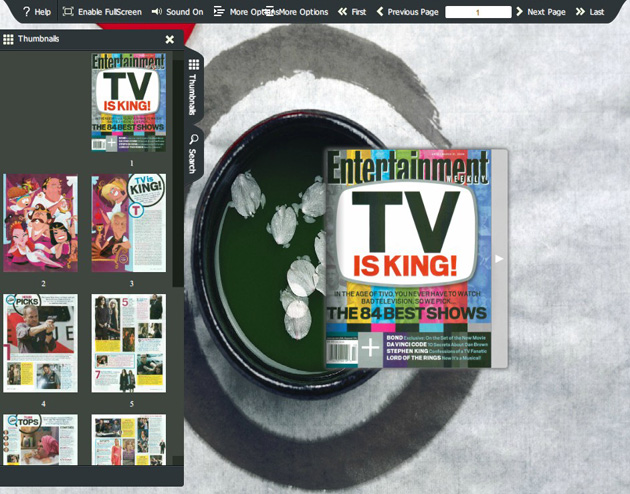Jump to the Last page
This screenshot has height=494, width=630.
(x=590, y=12)
